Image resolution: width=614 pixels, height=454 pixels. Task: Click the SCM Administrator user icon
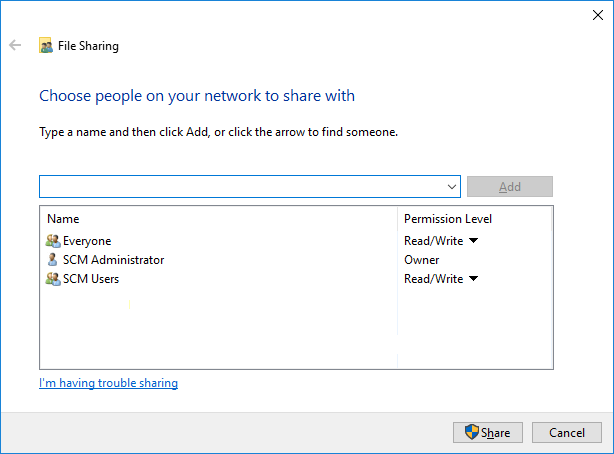pyautogui.click(x=53, y=260)
